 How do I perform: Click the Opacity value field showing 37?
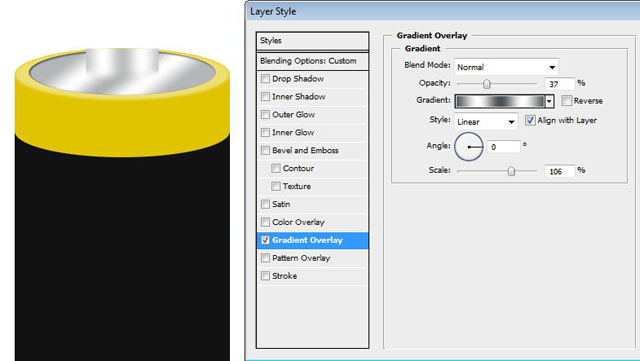560,84
